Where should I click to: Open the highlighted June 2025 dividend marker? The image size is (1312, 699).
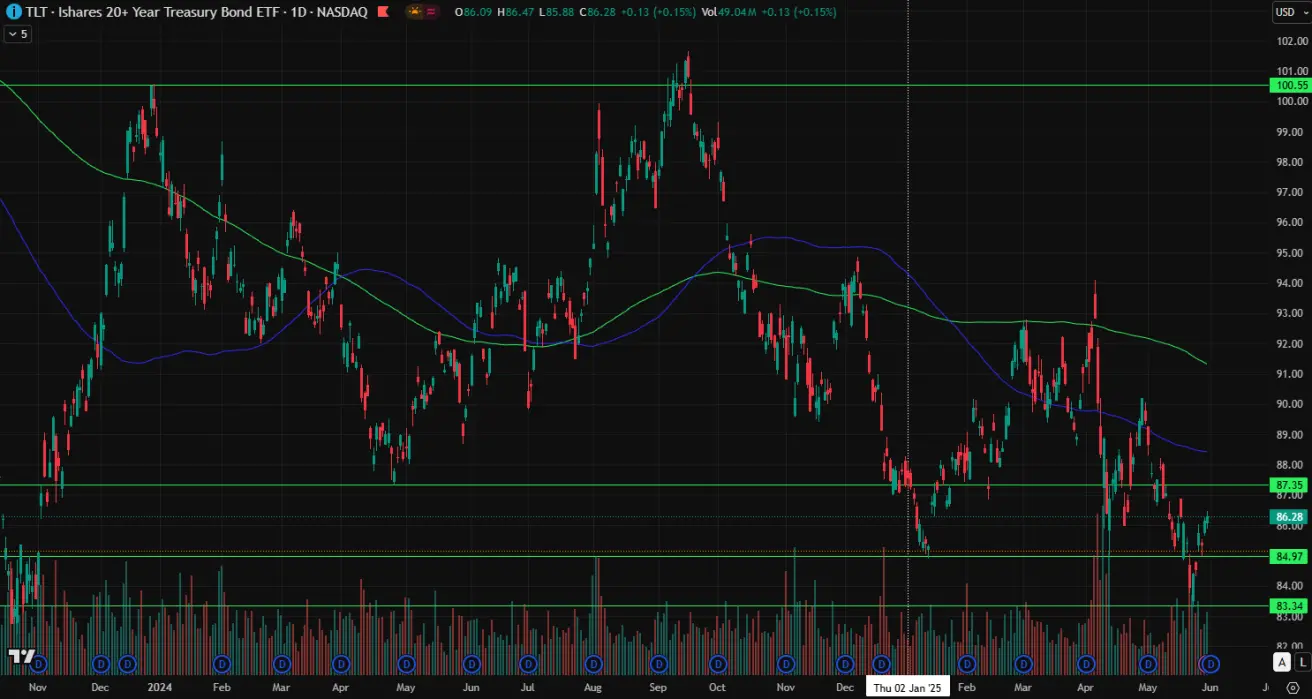[1211, 662]
